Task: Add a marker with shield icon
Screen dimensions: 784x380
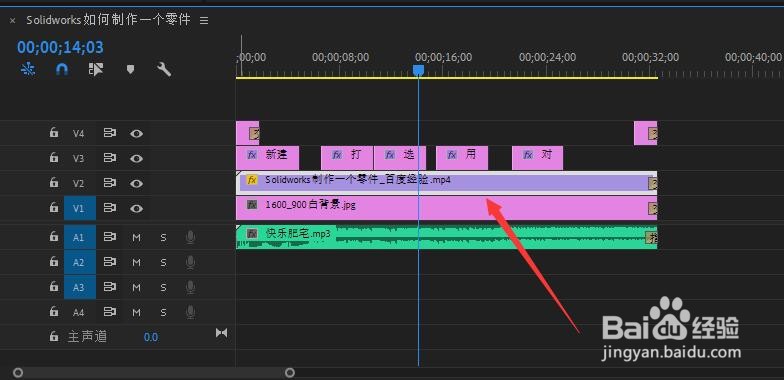Action: pyautogui.click(x=130, y=69)
